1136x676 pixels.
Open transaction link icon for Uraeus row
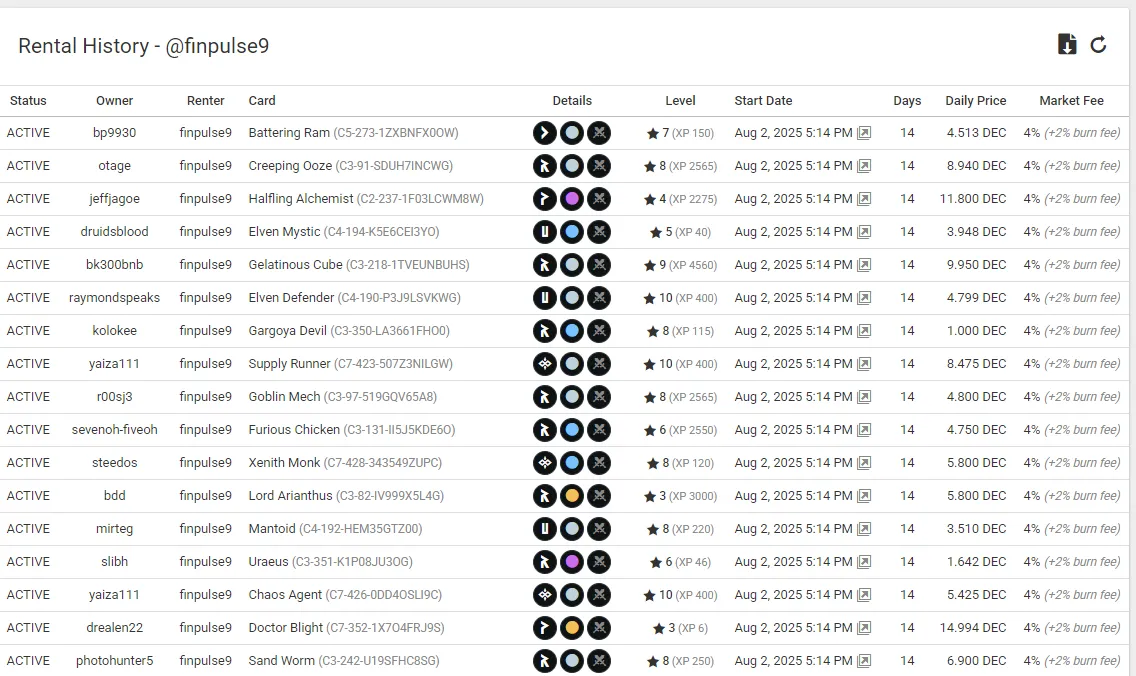[x=864, y=562]
